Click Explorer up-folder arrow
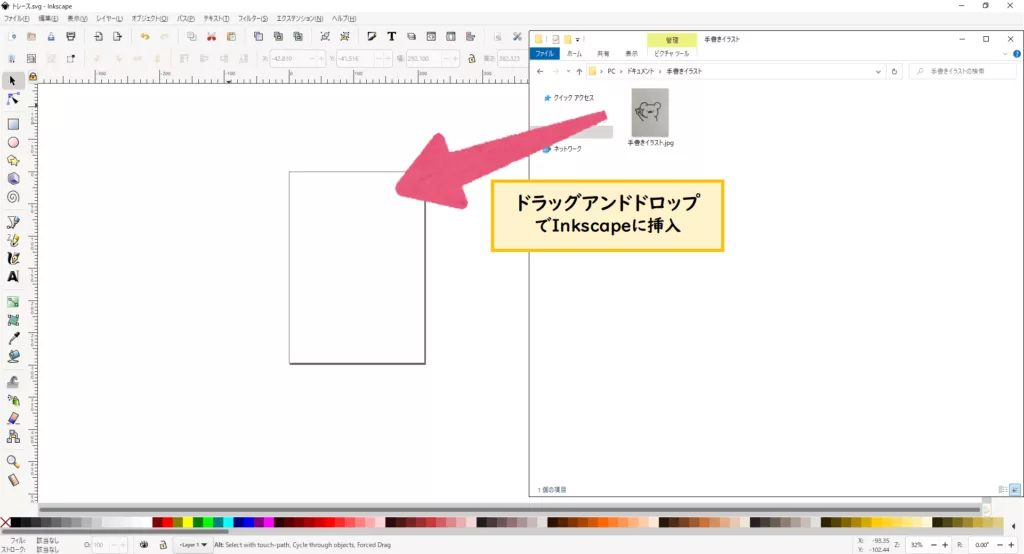 (579, 72)
